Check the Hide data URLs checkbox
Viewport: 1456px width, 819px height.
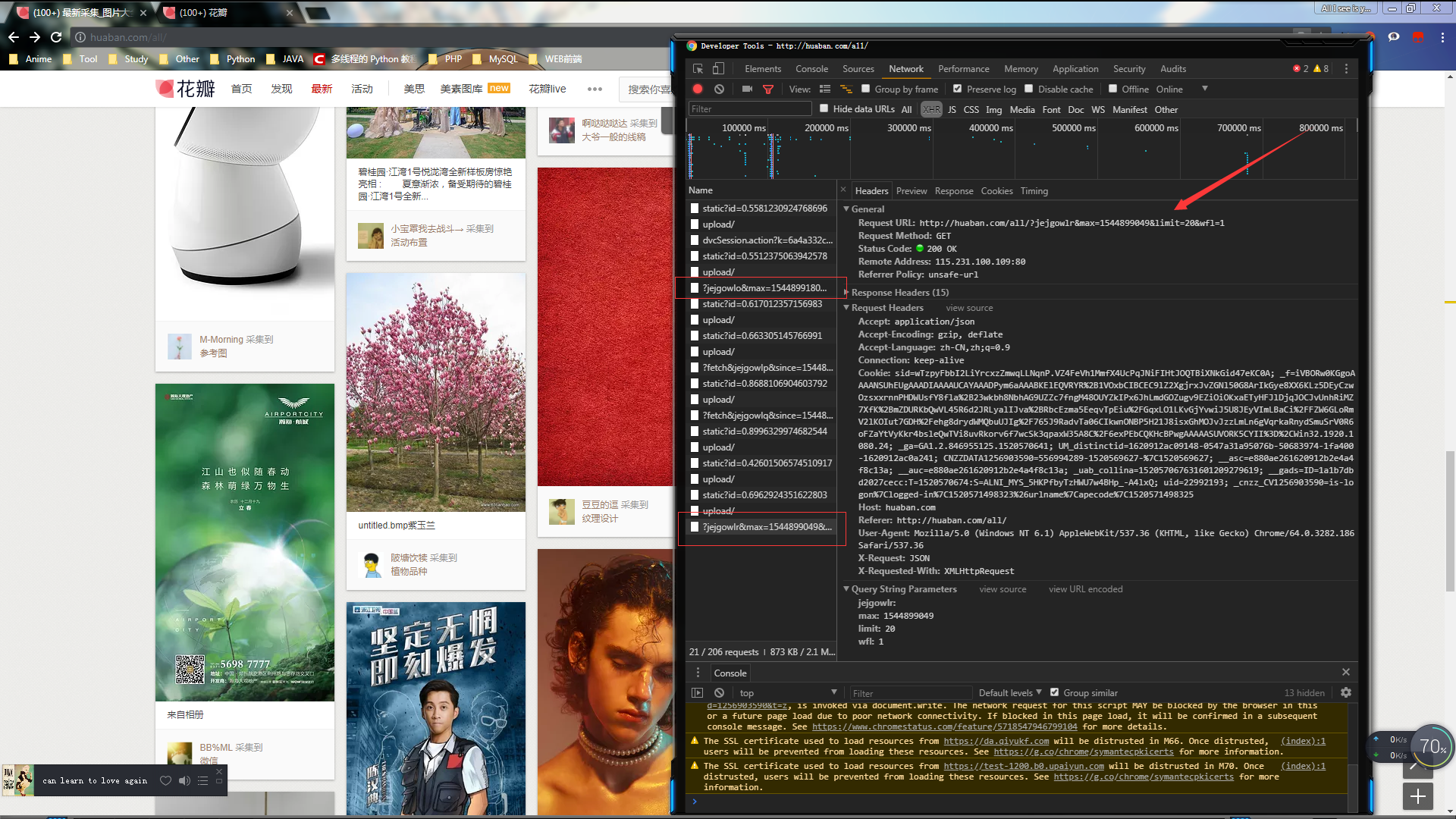tap(824, 108)
